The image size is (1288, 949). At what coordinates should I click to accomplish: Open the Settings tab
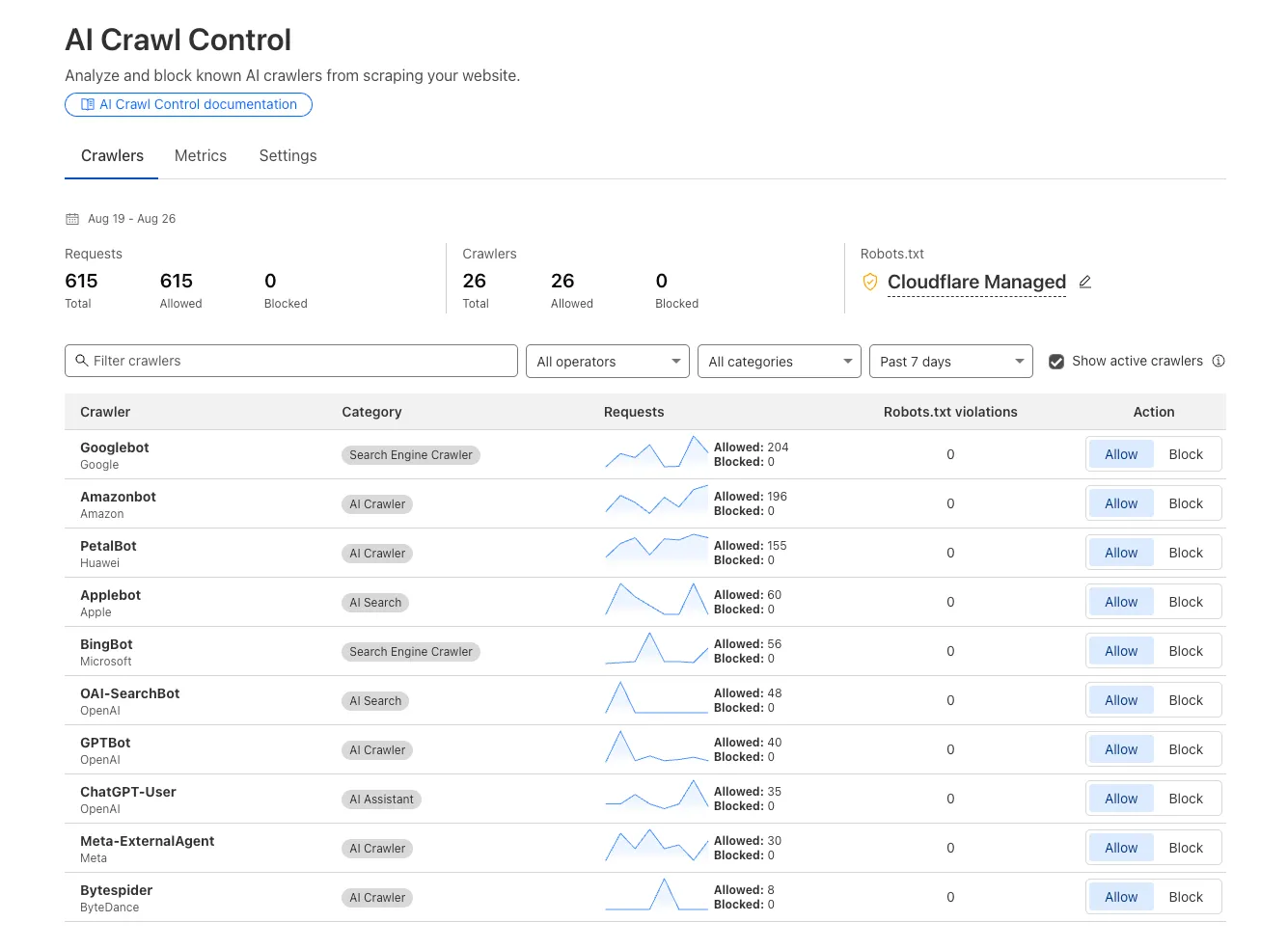pyautogui.click(x=288, y=155)
